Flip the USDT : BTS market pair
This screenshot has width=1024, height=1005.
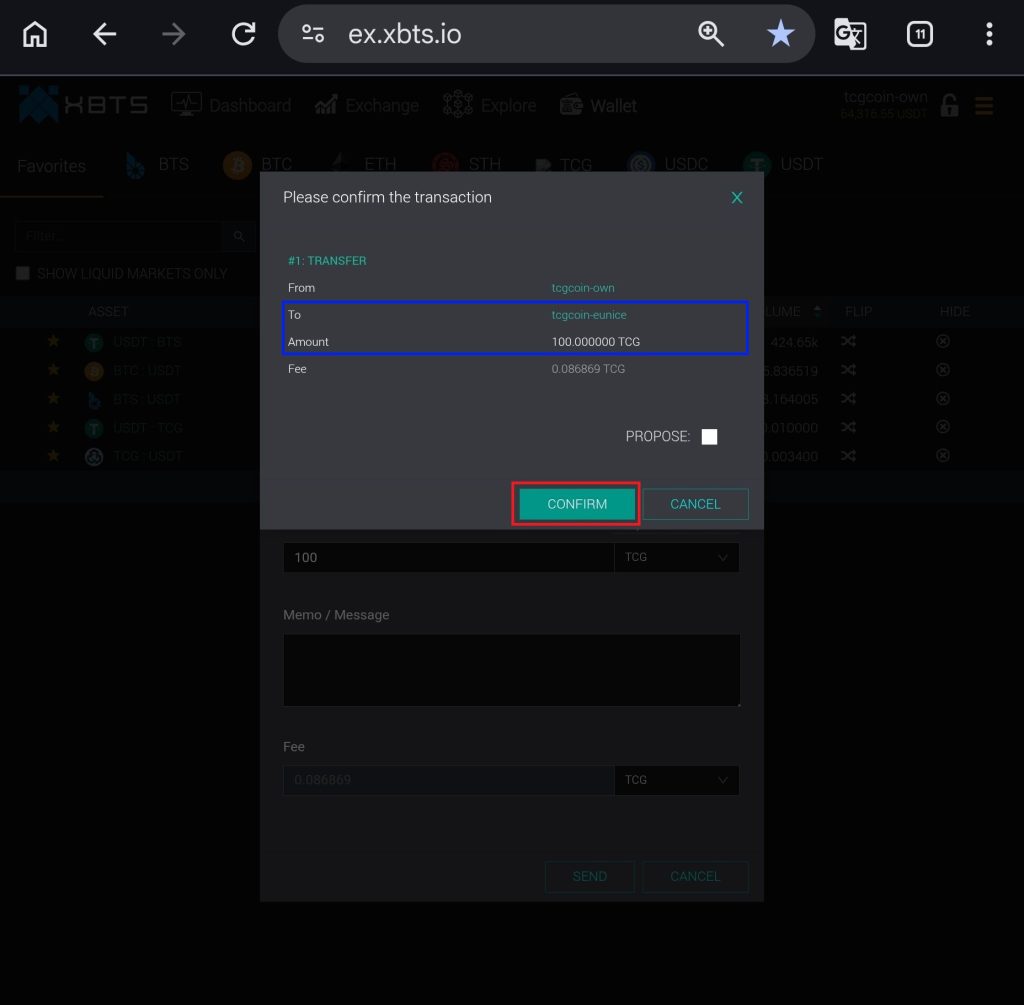coord(848,342)
